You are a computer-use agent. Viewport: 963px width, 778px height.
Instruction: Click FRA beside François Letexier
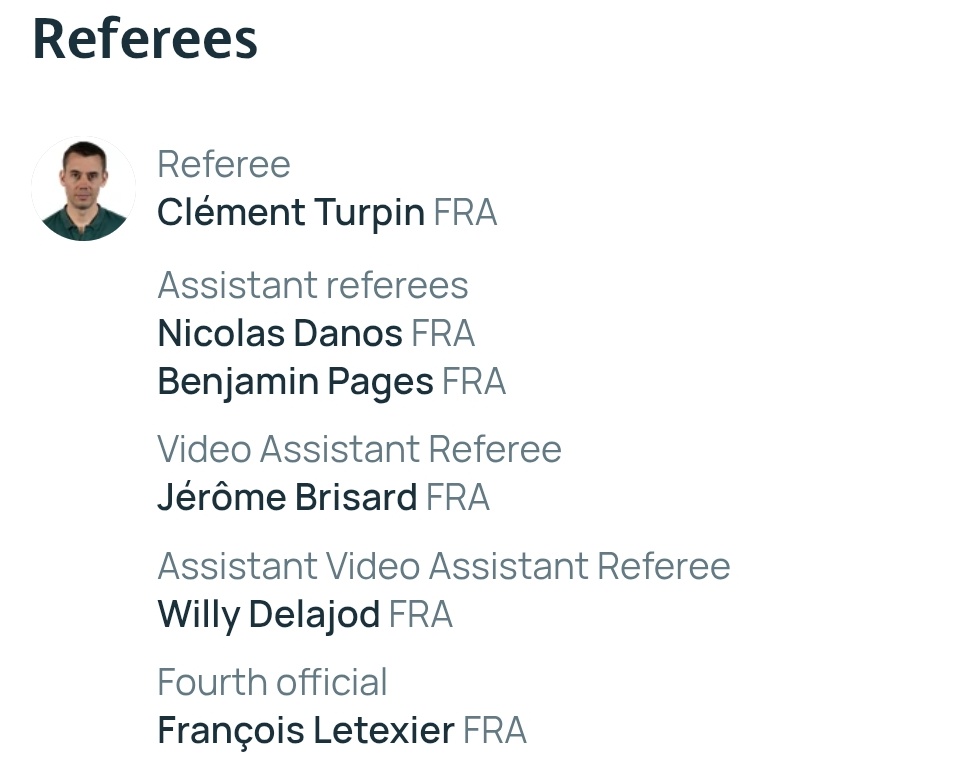coord(494,731)
